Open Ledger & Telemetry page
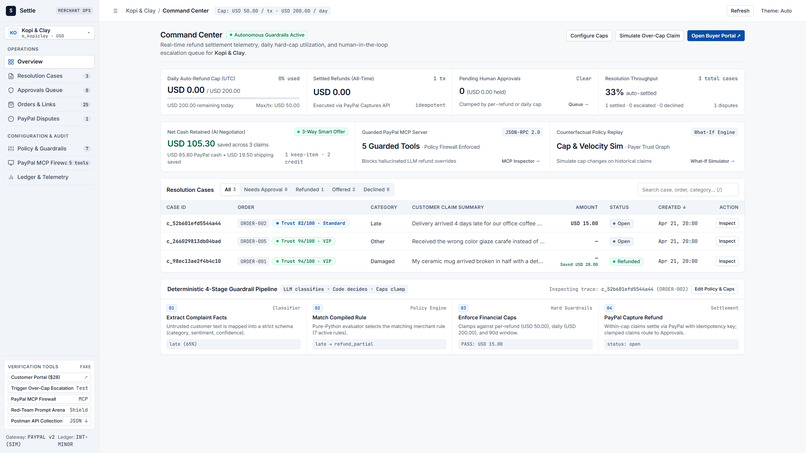Image resolution: width=806 pixels, height=453 pixels. [49, 177]
